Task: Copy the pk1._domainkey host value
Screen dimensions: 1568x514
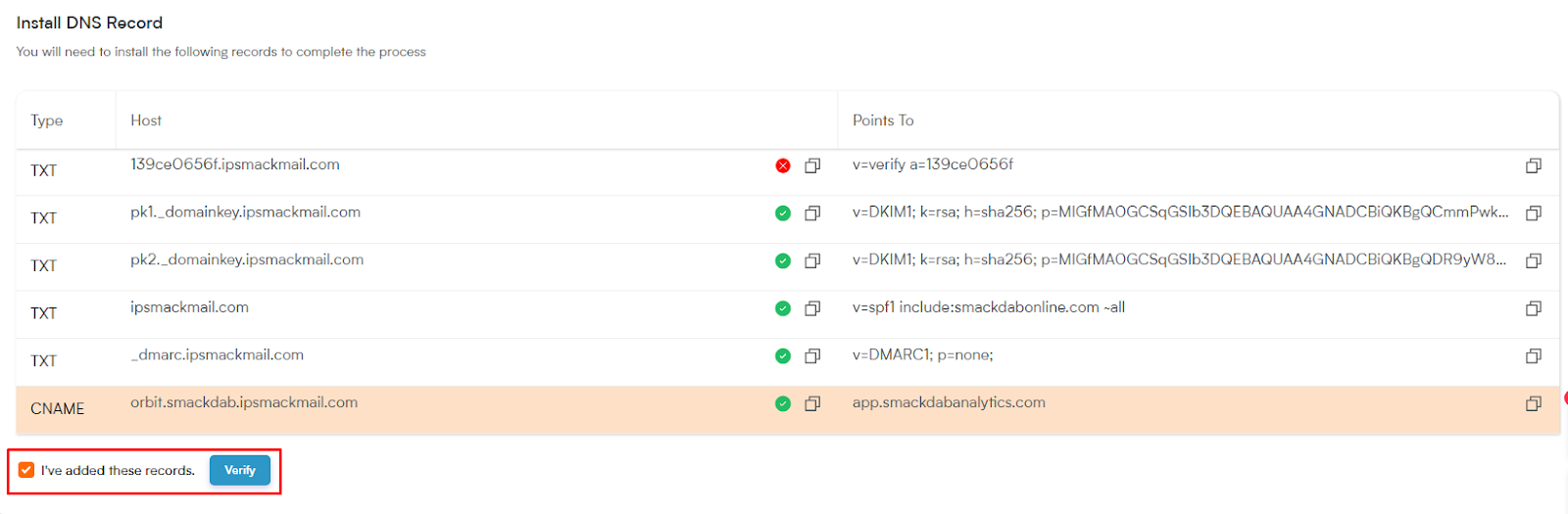Action: (812, 212)
